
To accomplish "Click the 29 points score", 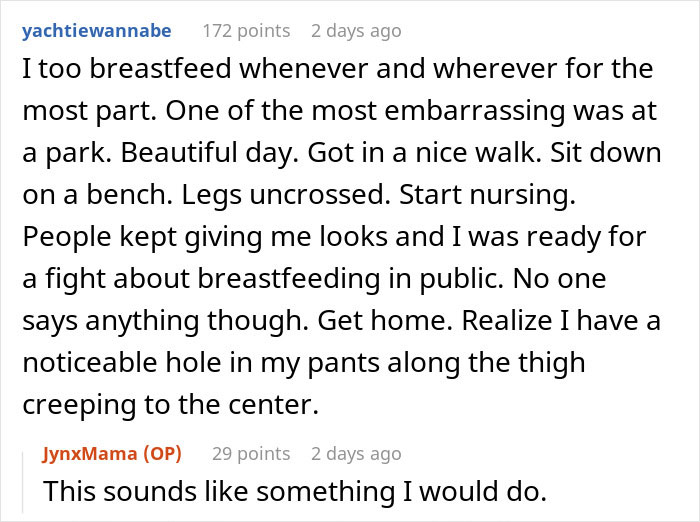I will [x=250, y=453].
